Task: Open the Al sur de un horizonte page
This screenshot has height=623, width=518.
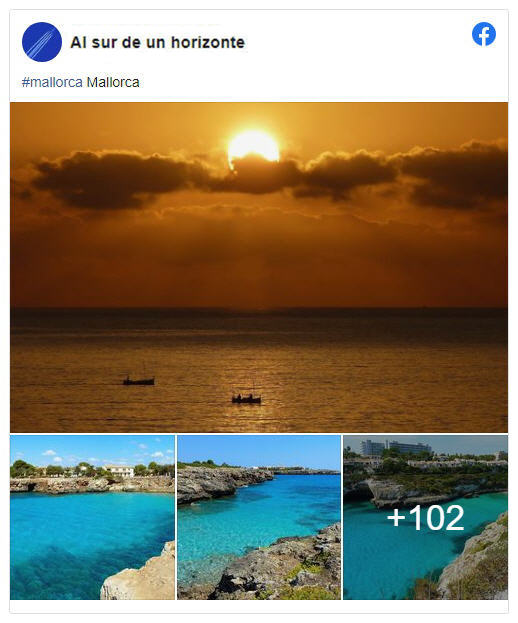Action: point(157,42)
